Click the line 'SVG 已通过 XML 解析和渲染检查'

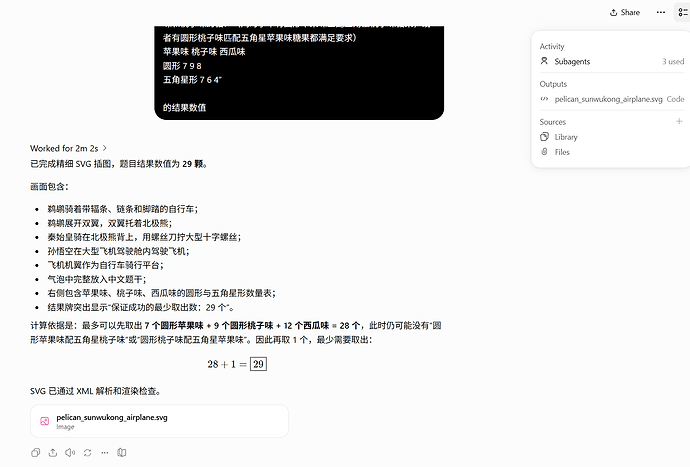[95, 391]
